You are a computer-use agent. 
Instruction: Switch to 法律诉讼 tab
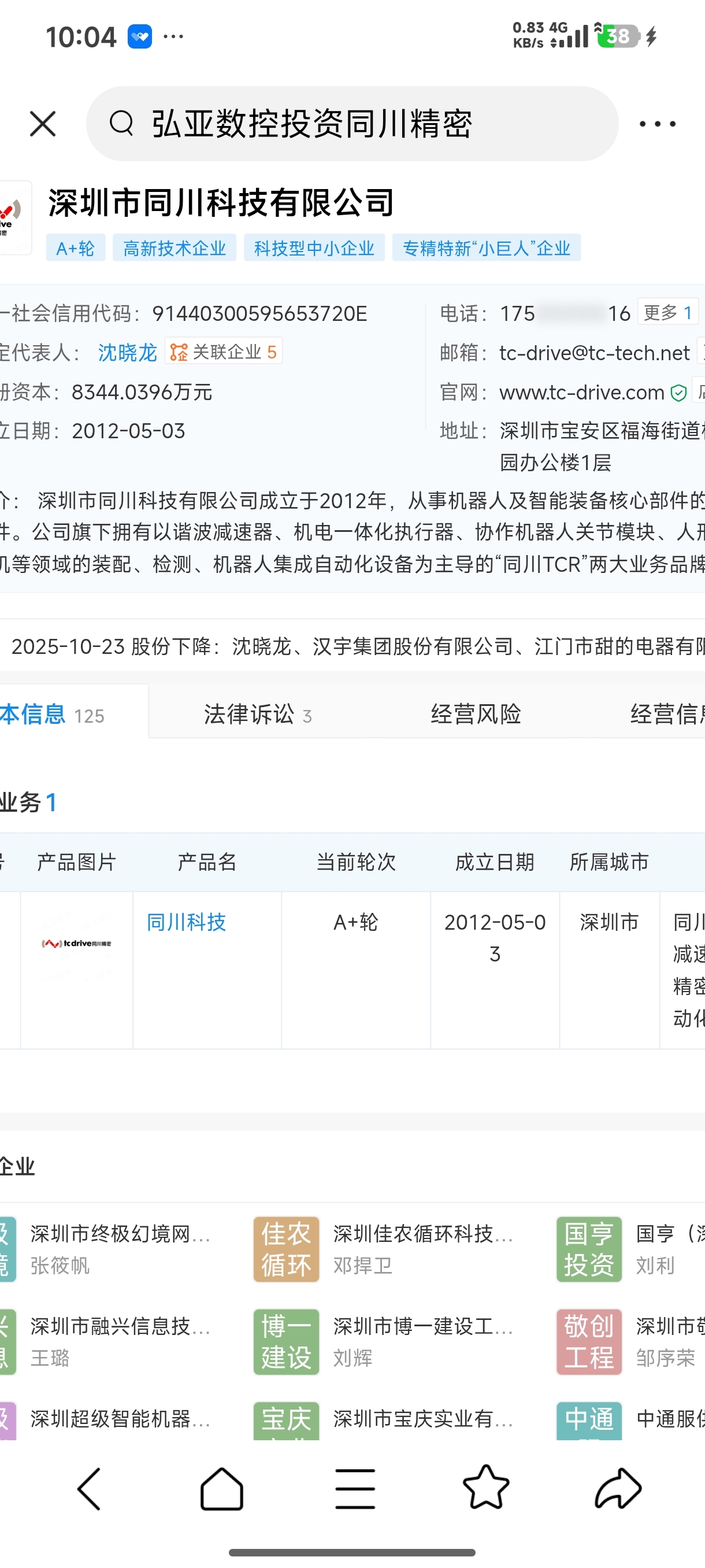point(257,714)
